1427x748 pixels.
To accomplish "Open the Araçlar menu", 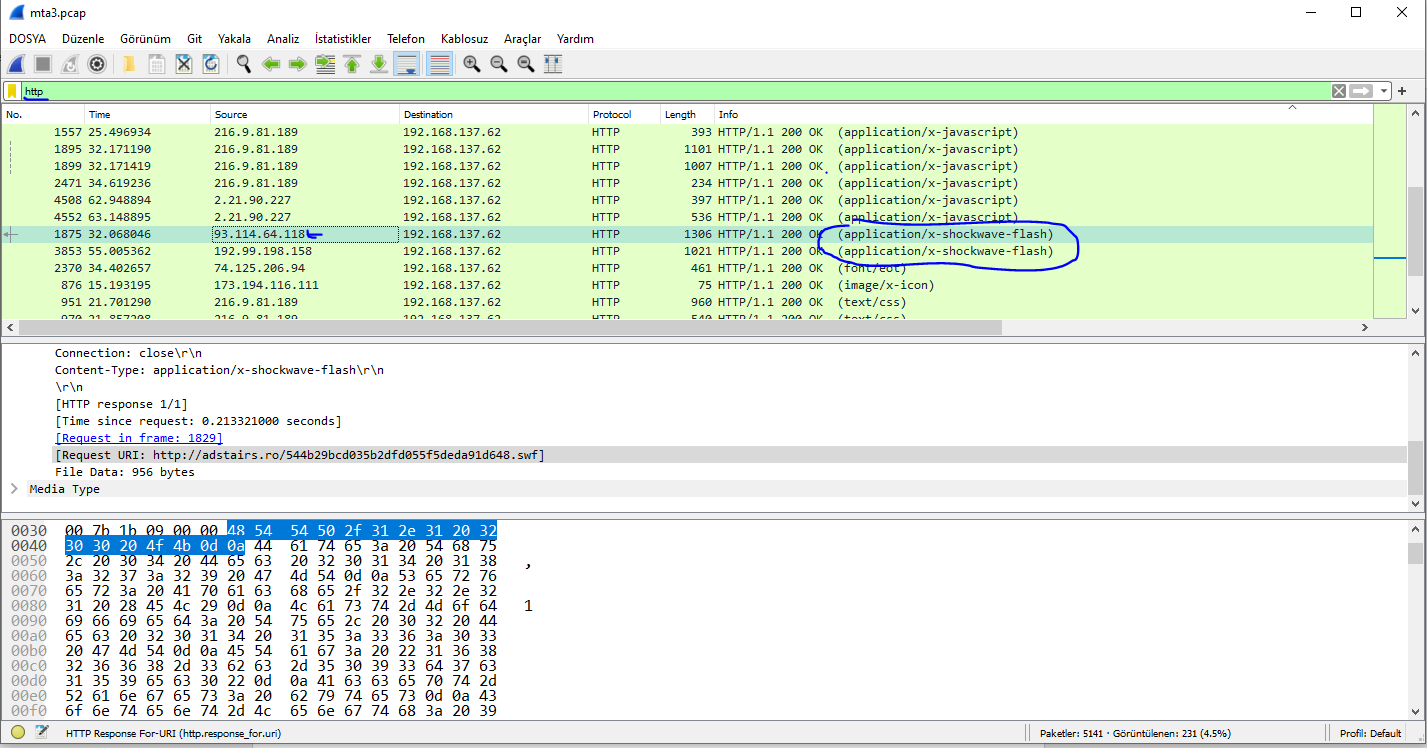I will (522, 39).
